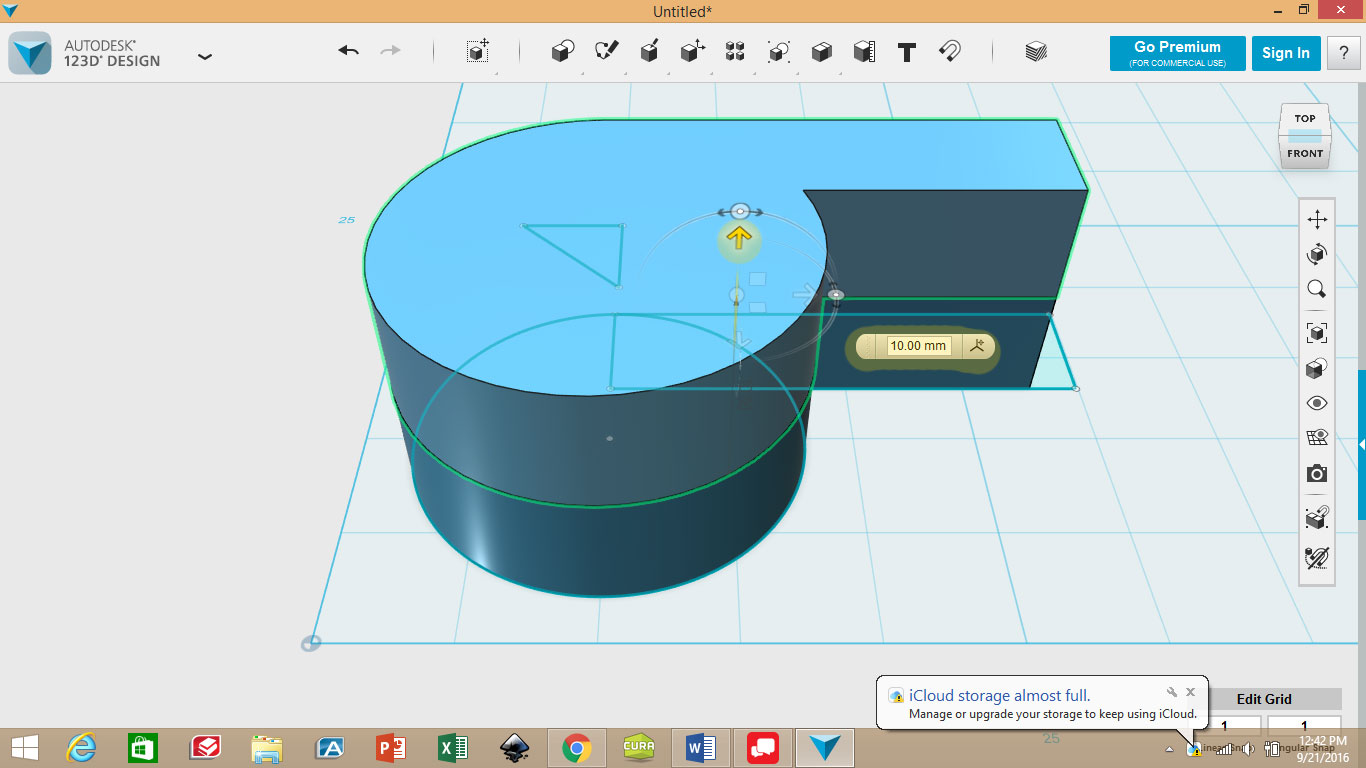
Task: Toggle grid visibility icon
Action: click(1317, 438)
